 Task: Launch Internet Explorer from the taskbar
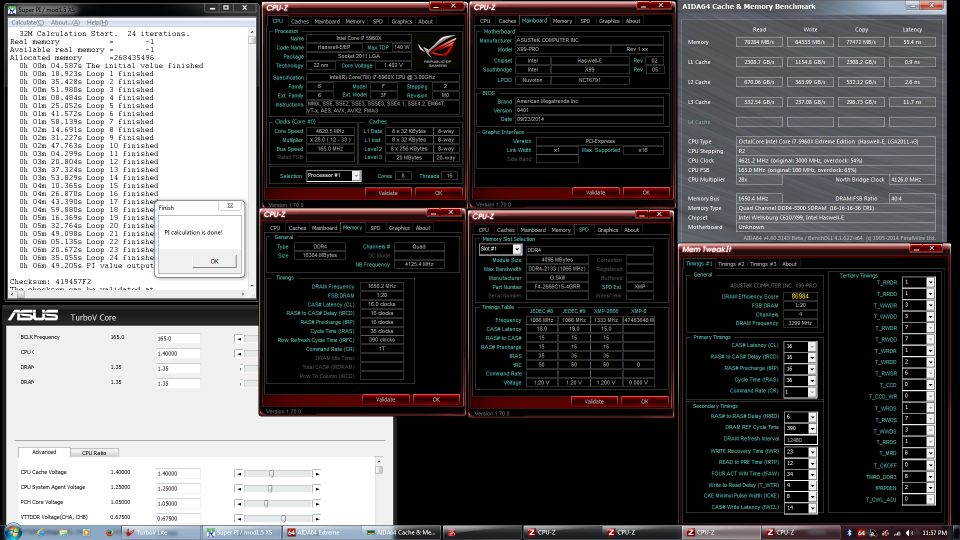tap(40, 533)
